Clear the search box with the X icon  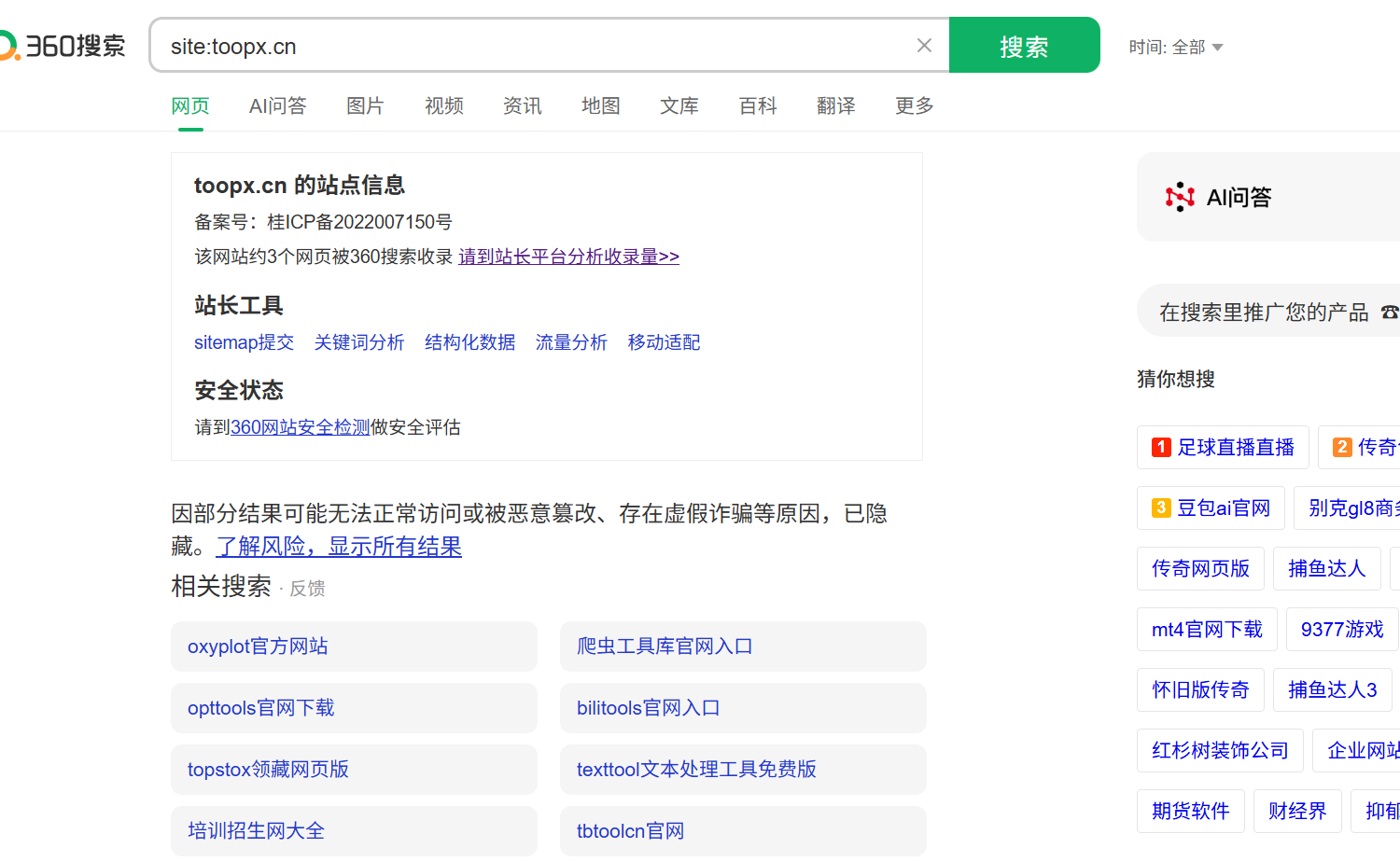coord(924,46)
